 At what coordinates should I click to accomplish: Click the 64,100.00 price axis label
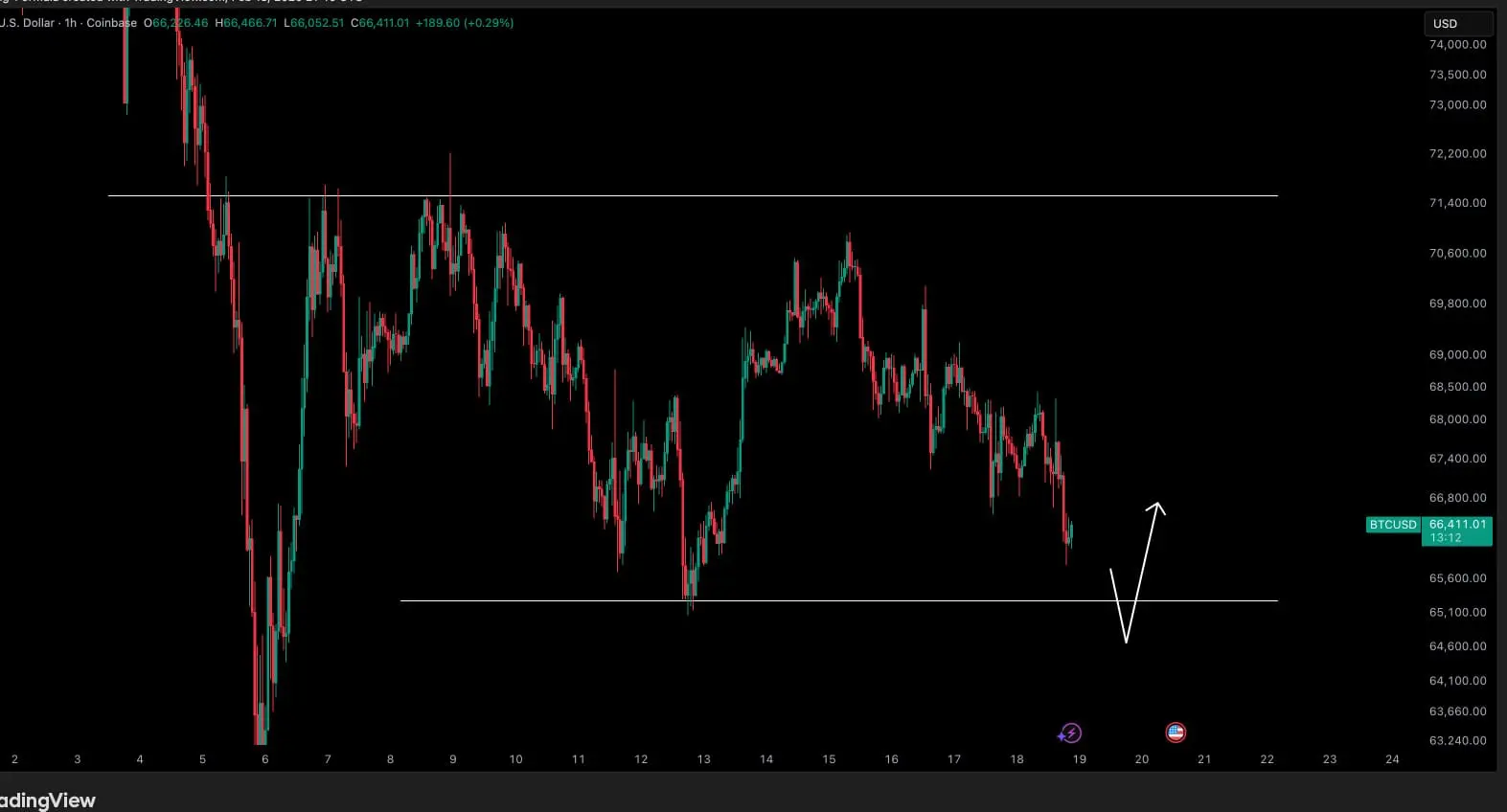click(x=1457, y=681)
